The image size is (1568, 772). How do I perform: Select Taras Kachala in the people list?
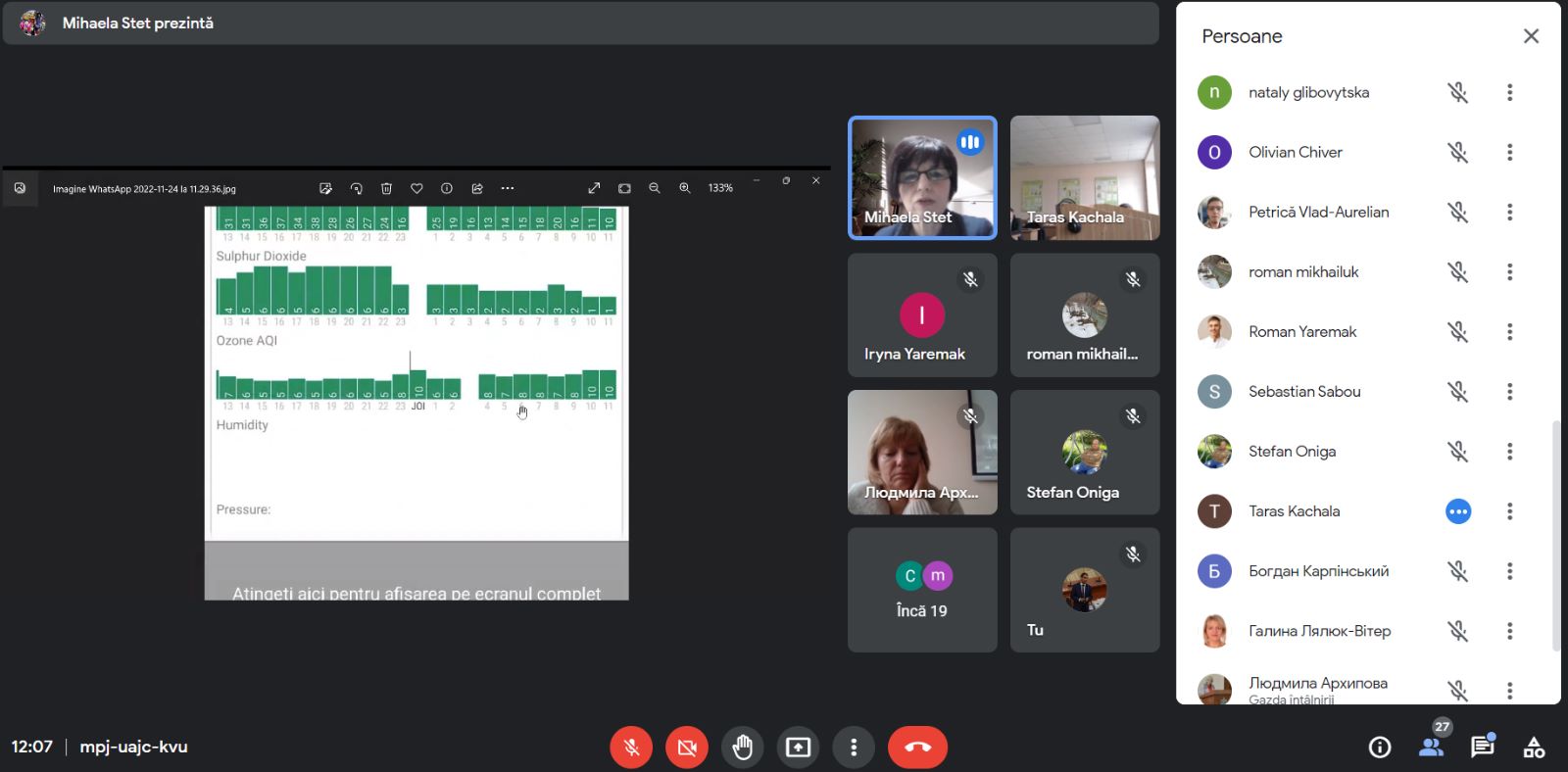pos(1294,511)
